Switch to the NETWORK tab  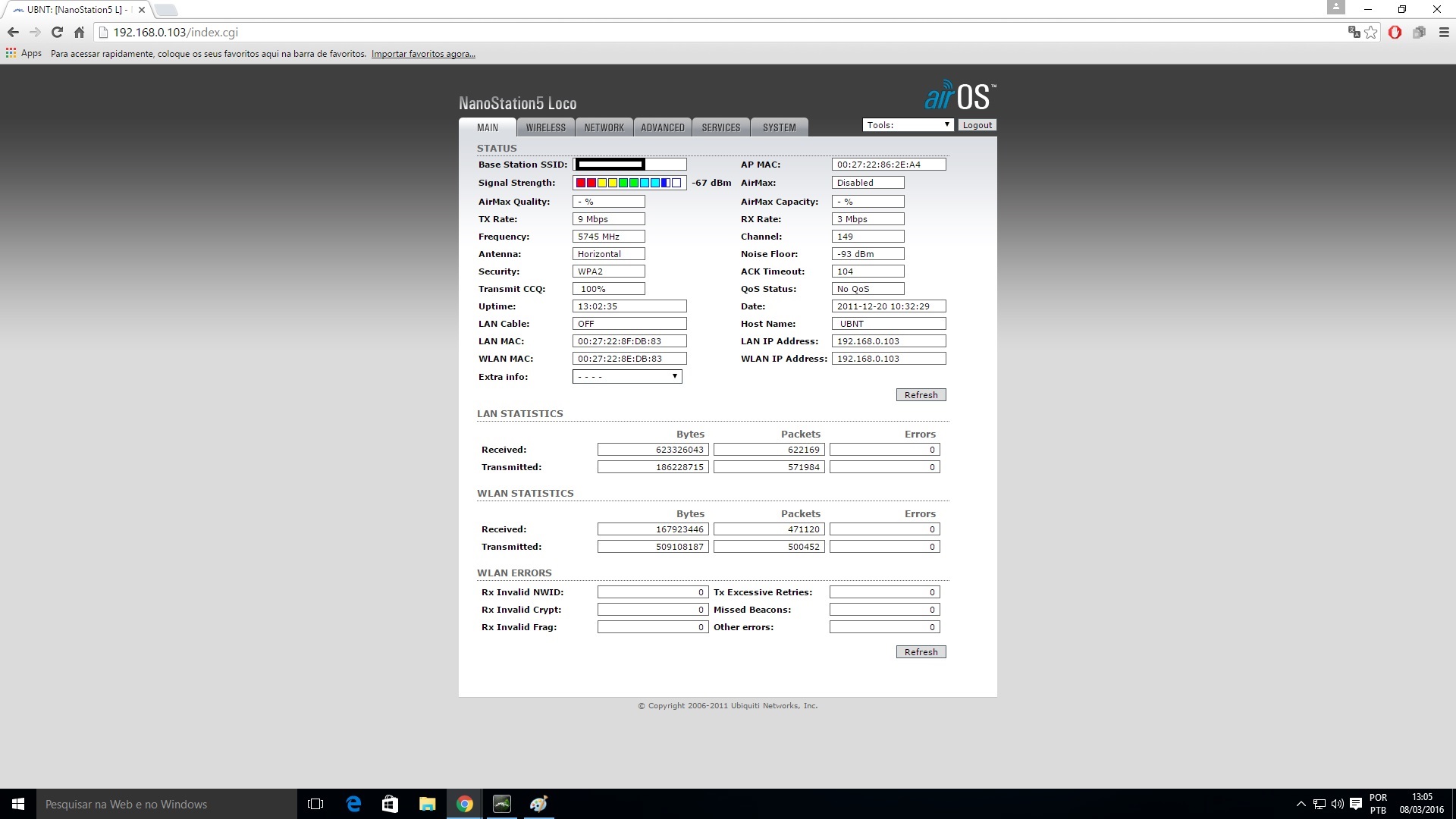(604, 127)
